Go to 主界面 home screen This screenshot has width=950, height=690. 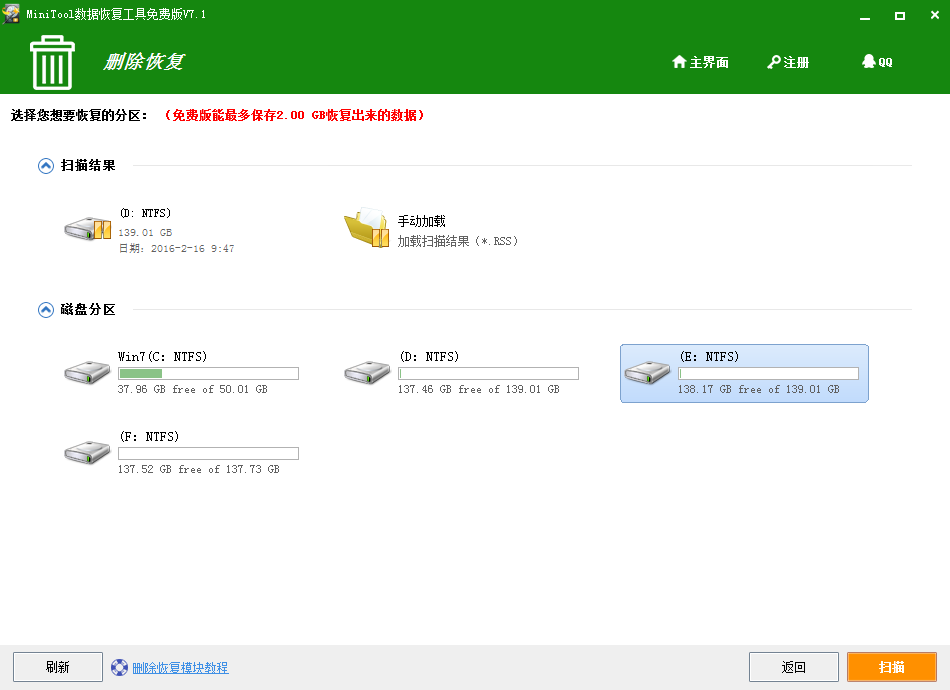[x=700, y=62]
